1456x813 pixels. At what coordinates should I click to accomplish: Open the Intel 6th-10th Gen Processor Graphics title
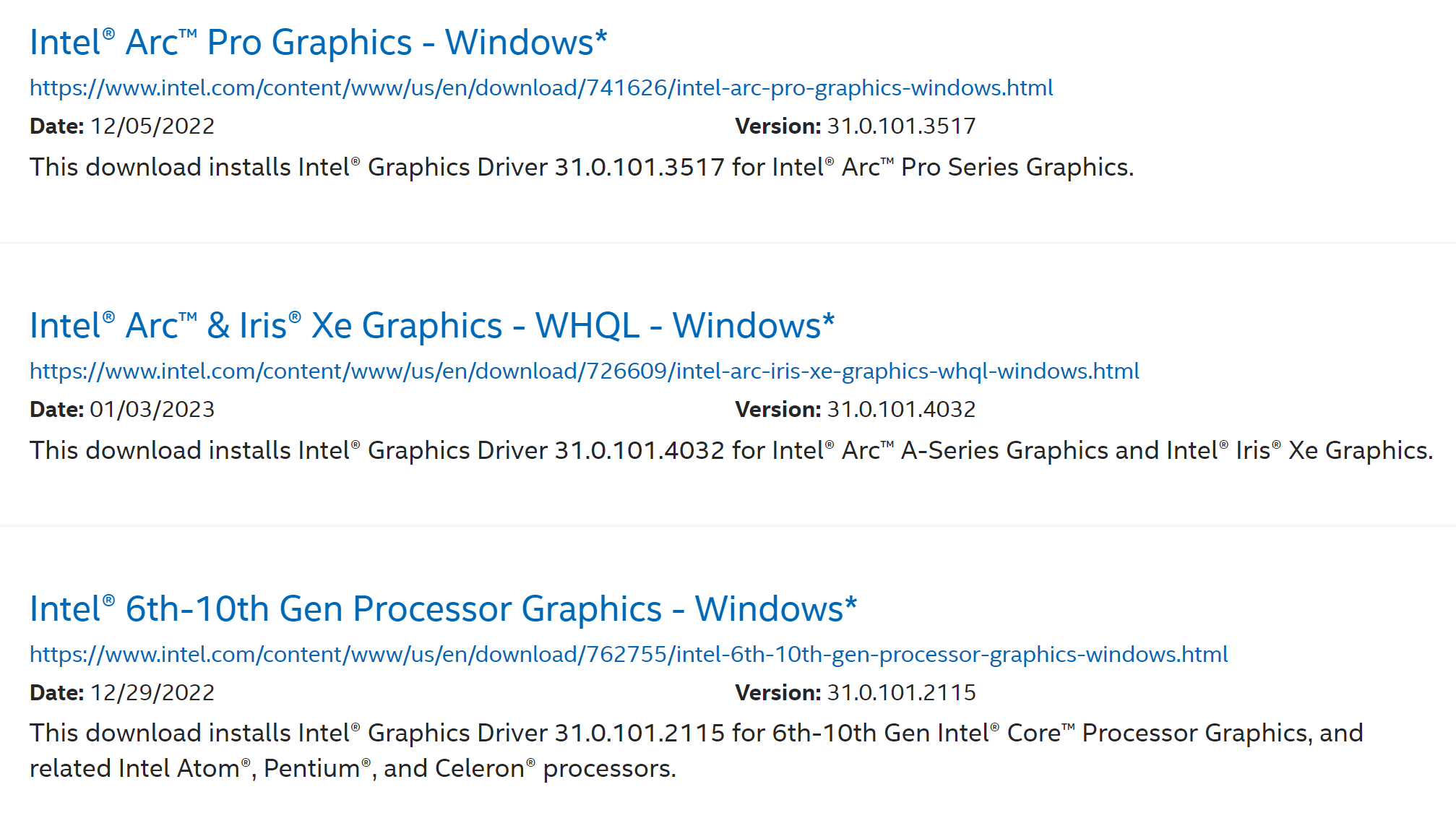[442, 609]
